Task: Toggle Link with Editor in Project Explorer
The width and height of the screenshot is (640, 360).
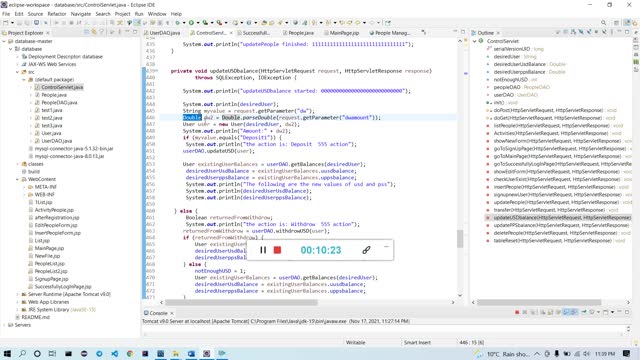Action: pos(94,32)
